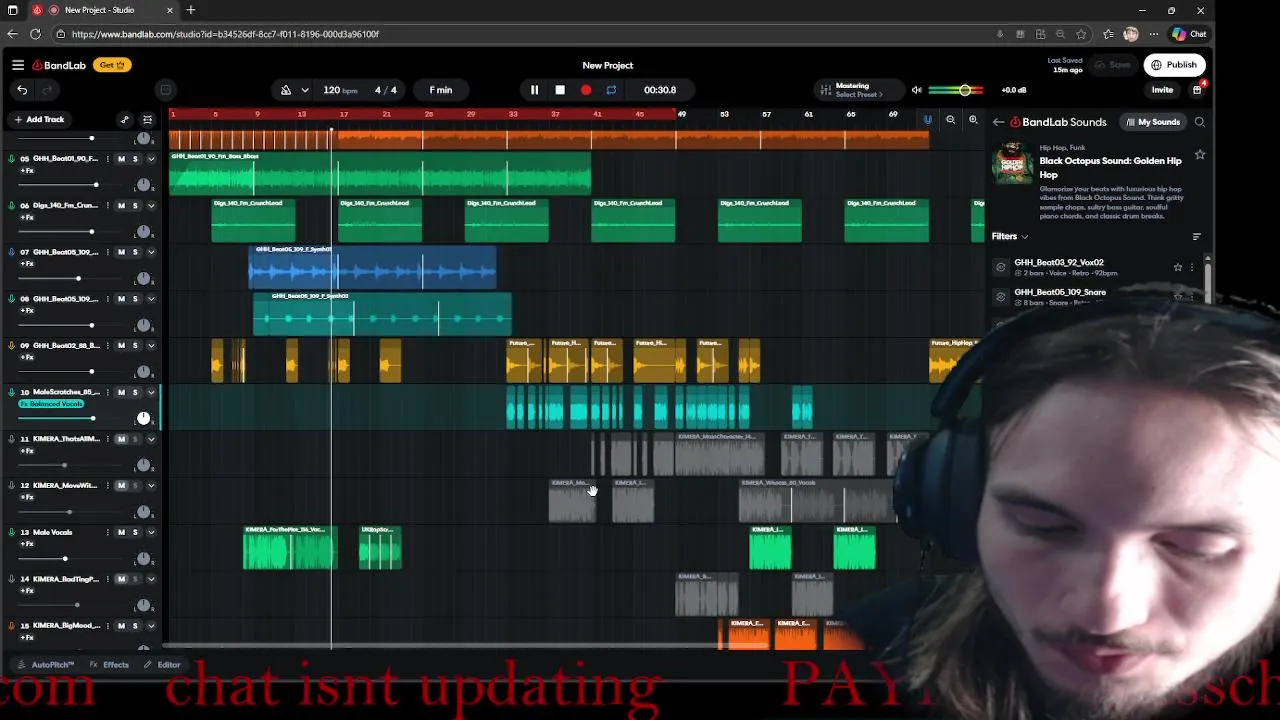Pause the playing project
Screen dimensions: 1280x720
[x=534, y=90]
